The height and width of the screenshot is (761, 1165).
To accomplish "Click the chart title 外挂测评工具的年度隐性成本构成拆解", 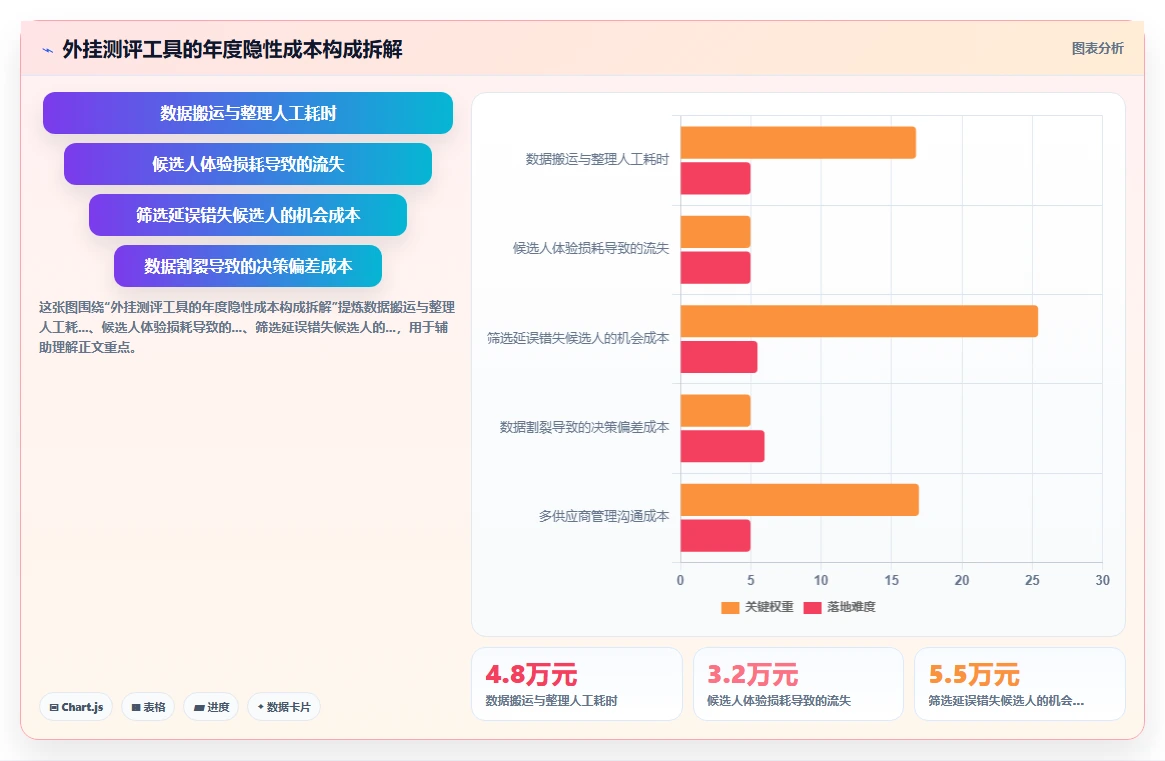I will click(x=233, y=49).
